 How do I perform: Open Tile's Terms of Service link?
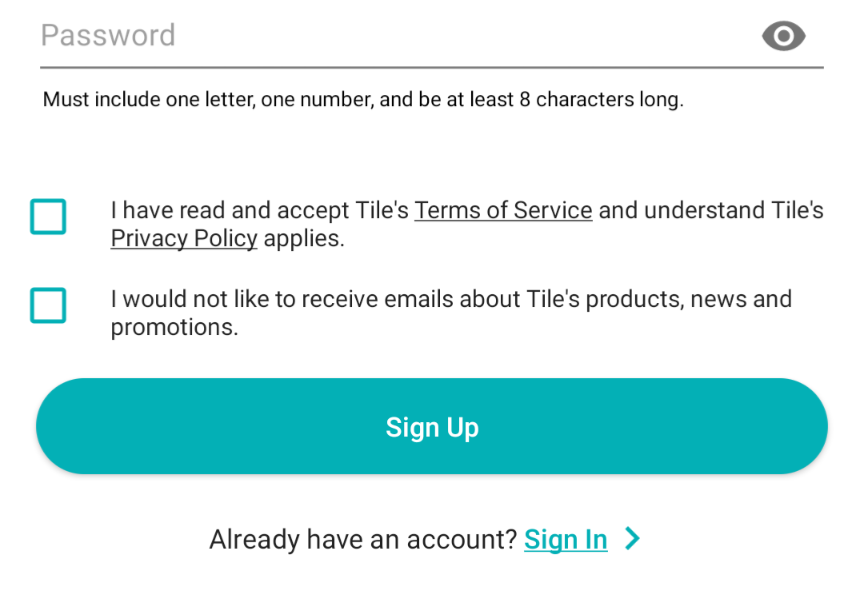click(503, 210)
